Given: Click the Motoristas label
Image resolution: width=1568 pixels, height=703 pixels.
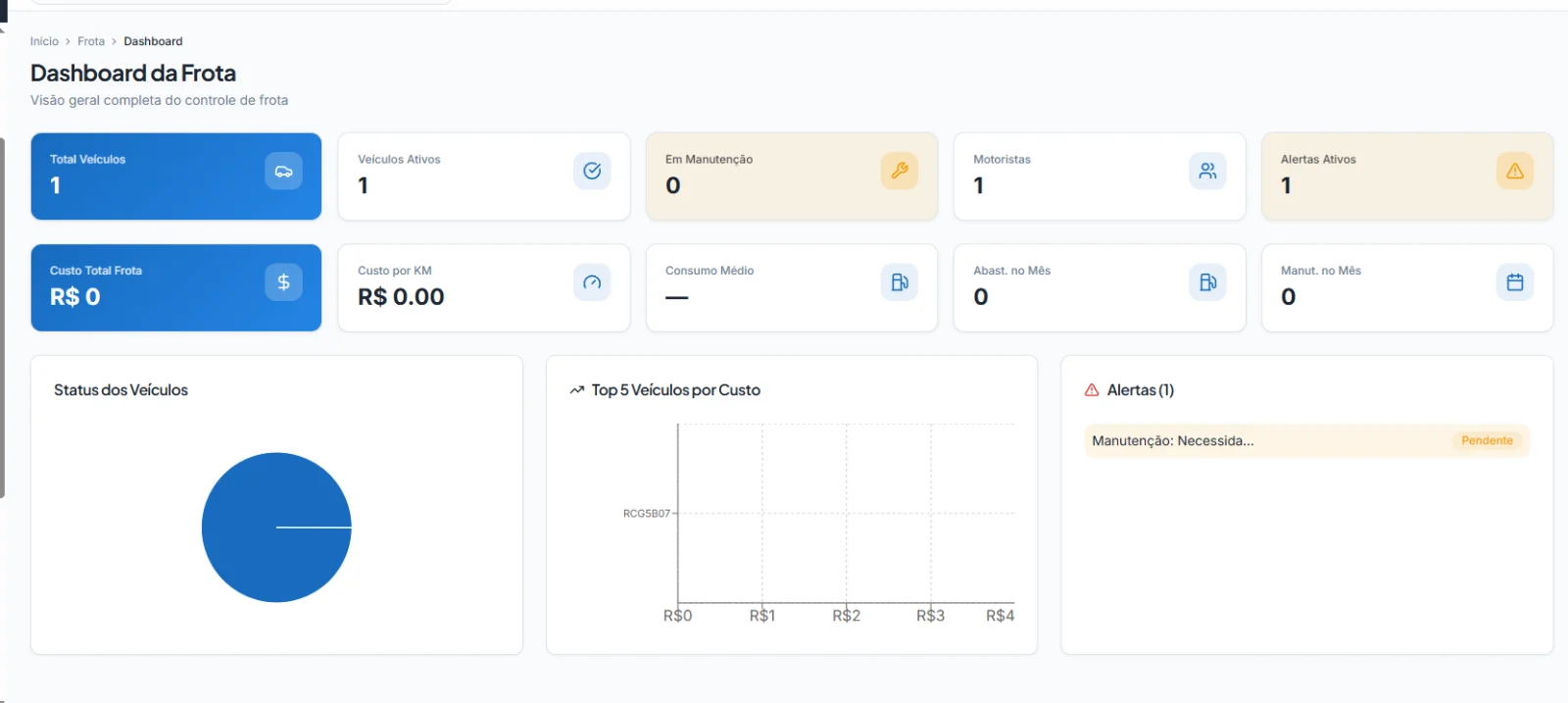Looking at the screenshot, I should click(1002, 159).
